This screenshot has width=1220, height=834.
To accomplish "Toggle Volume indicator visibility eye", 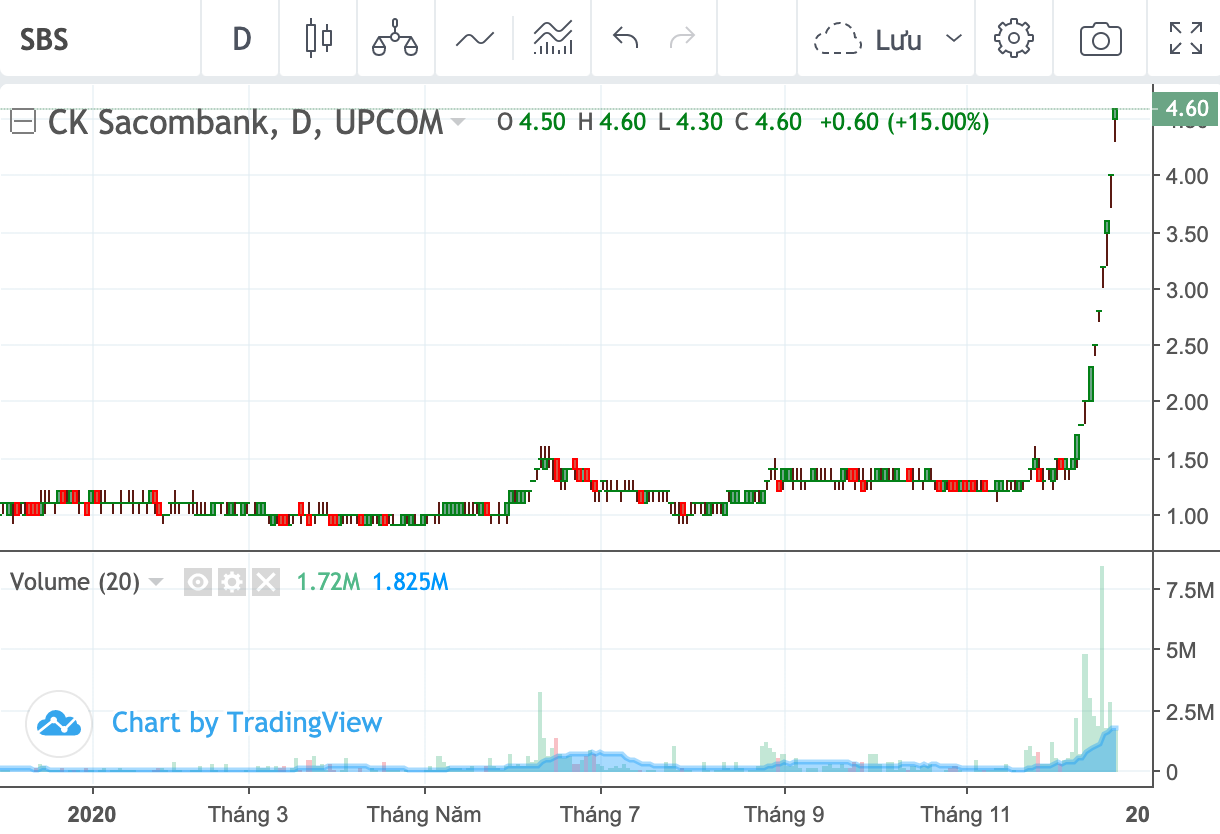I will (198, 582).
